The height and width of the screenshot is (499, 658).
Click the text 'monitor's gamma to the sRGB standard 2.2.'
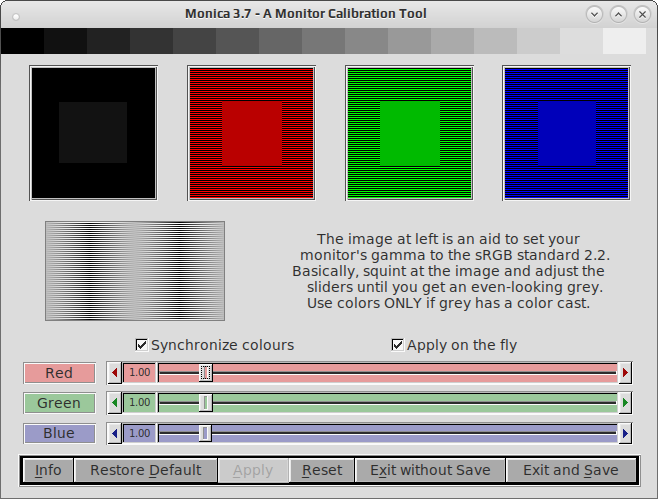(x=455, y=255)
